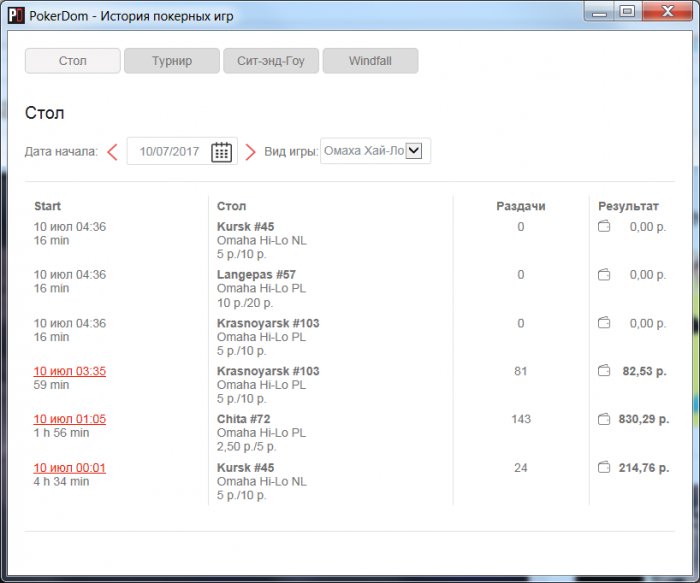The width and height of the screenshot is (700, 583).
Task: Click wallet icon beside 82,53 р. result
Action: coord(604,371)
